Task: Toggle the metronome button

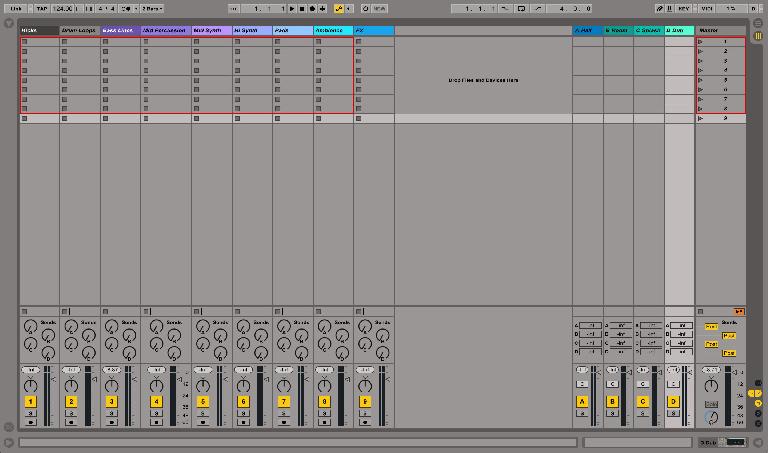Action: [126, 8]
